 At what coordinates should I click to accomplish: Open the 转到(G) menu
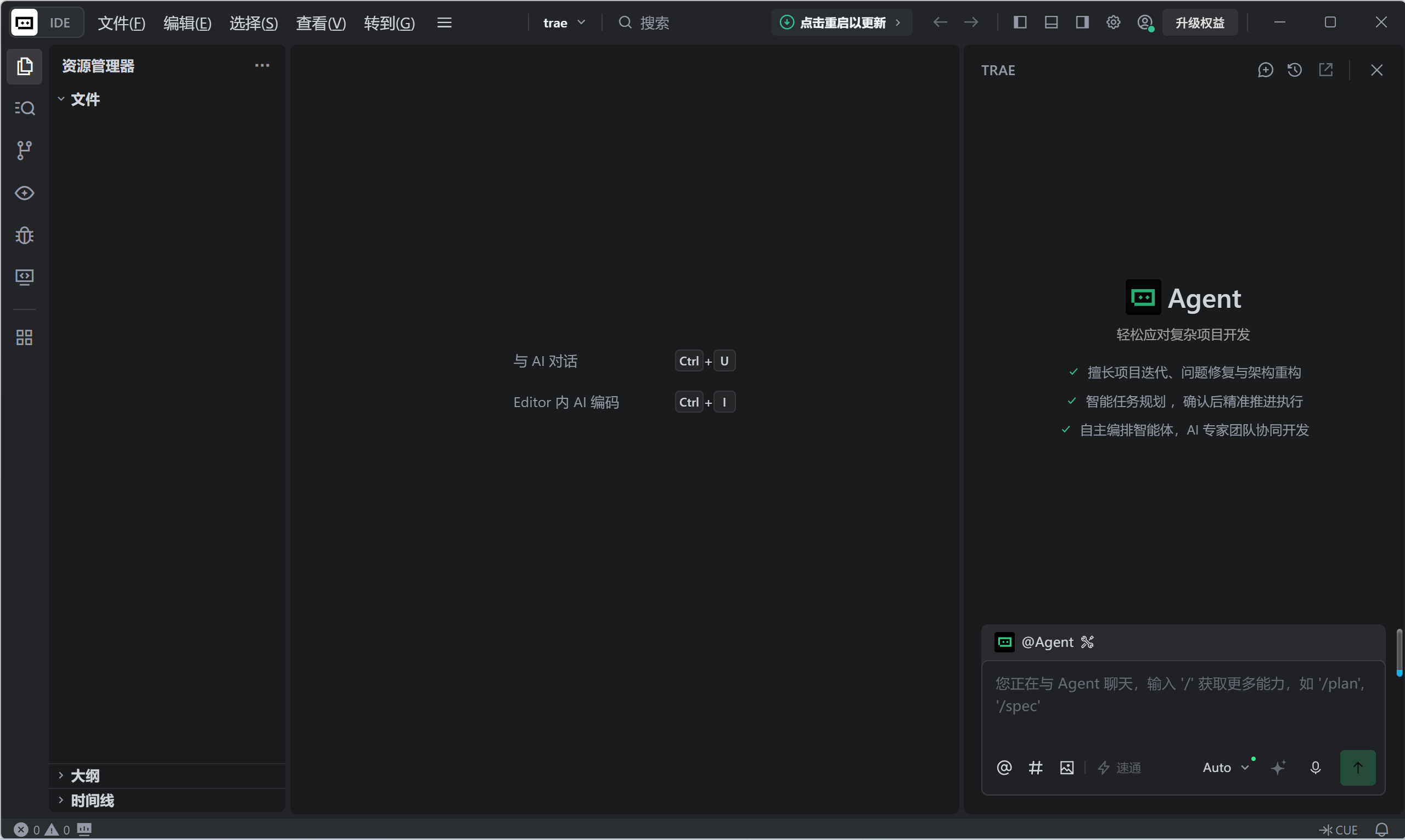pos(390,22)
